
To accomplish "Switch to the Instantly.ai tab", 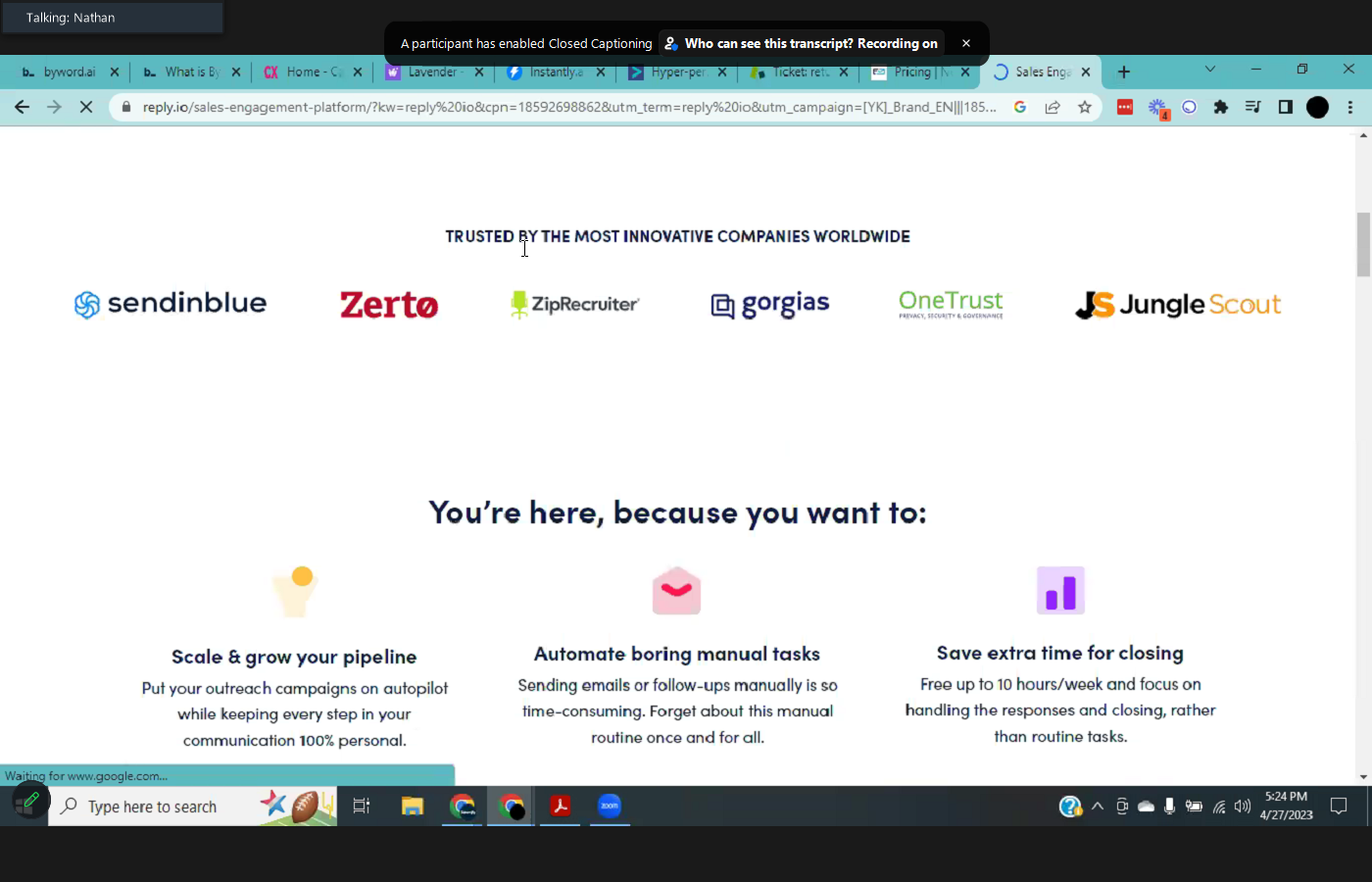I will [555, 72].
